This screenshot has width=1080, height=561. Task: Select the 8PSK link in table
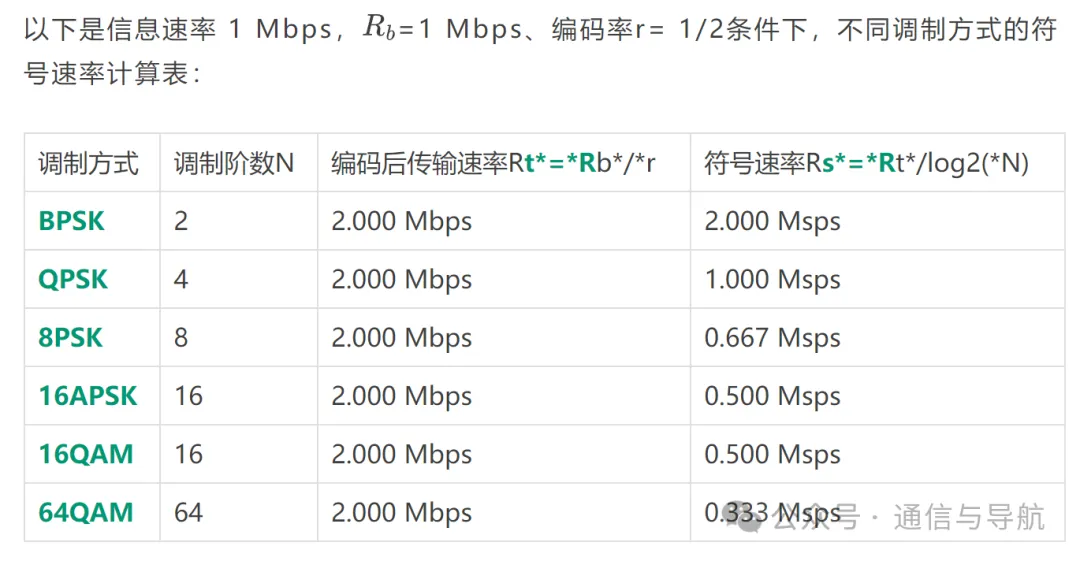[x=70, y=338]
